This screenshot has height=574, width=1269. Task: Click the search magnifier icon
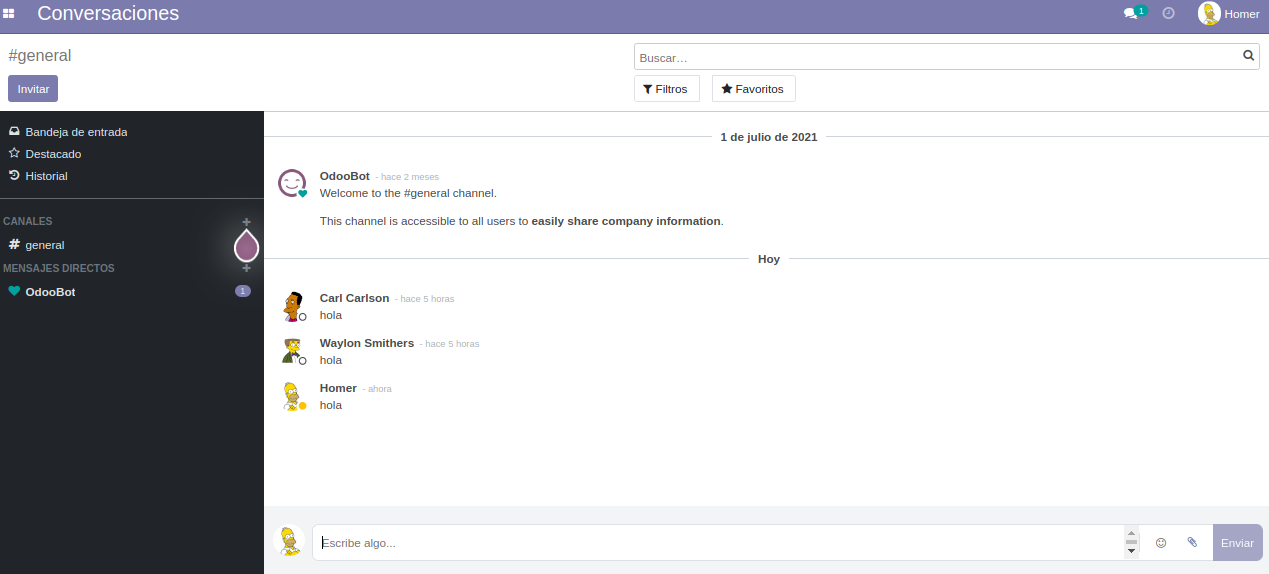point(1248,57)
